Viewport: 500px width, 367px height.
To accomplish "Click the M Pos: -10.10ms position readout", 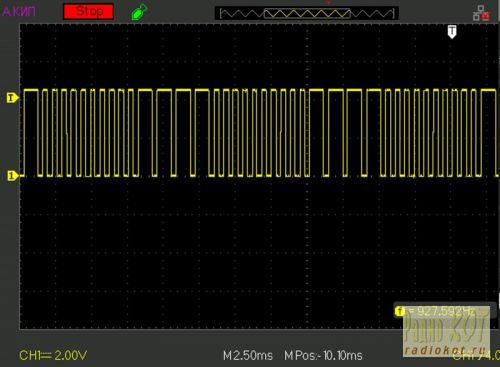I will [x=323, y=356].
